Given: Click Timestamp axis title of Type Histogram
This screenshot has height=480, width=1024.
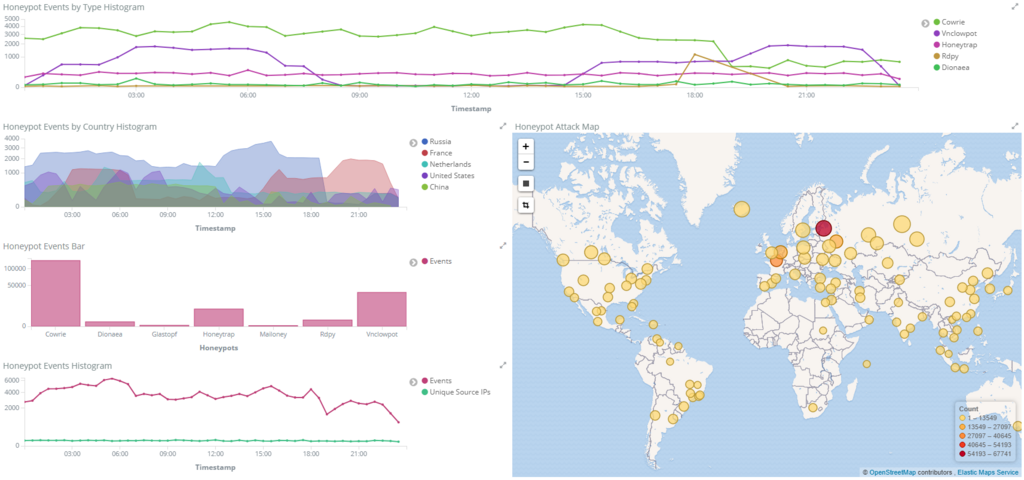Looking at the screenshot, I should [470, 108].
